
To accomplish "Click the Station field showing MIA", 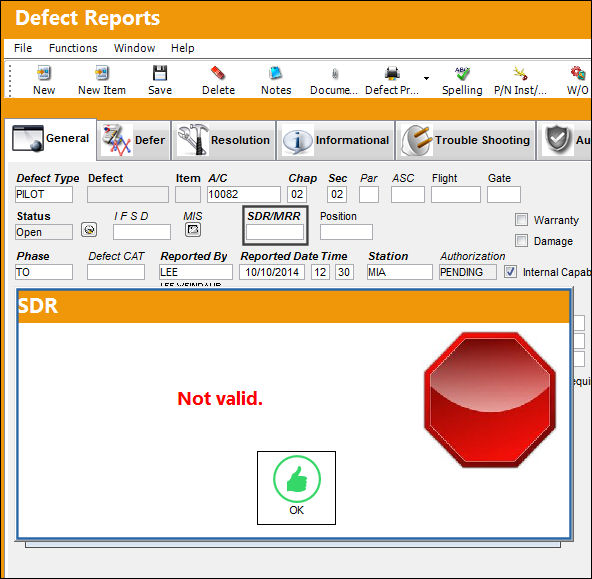I will 400,272.
